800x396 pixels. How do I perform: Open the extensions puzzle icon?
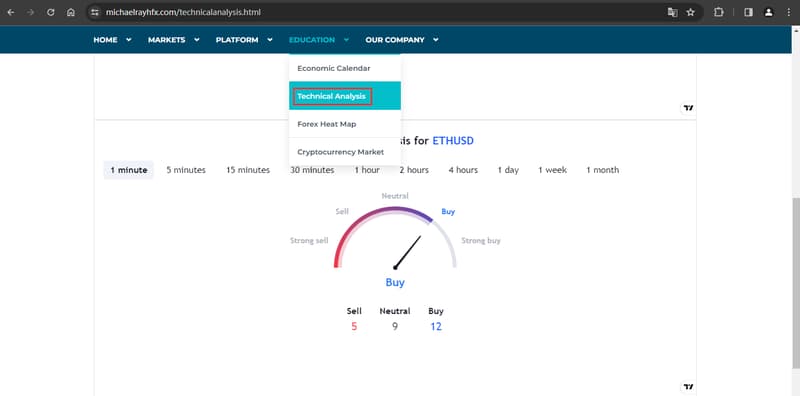(x=718, y=12)
